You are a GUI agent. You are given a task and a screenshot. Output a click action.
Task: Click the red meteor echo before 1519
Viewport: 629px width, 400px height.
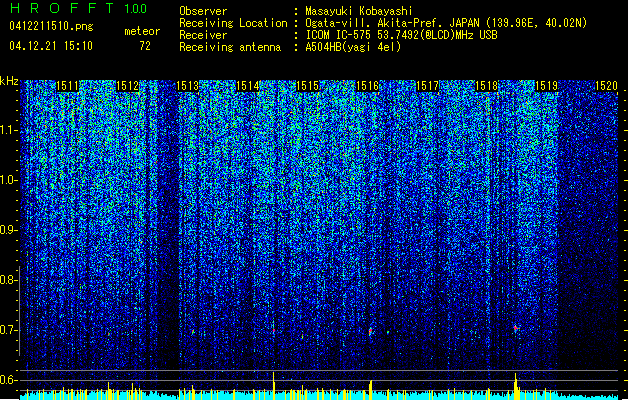click(x=516, y=328)
